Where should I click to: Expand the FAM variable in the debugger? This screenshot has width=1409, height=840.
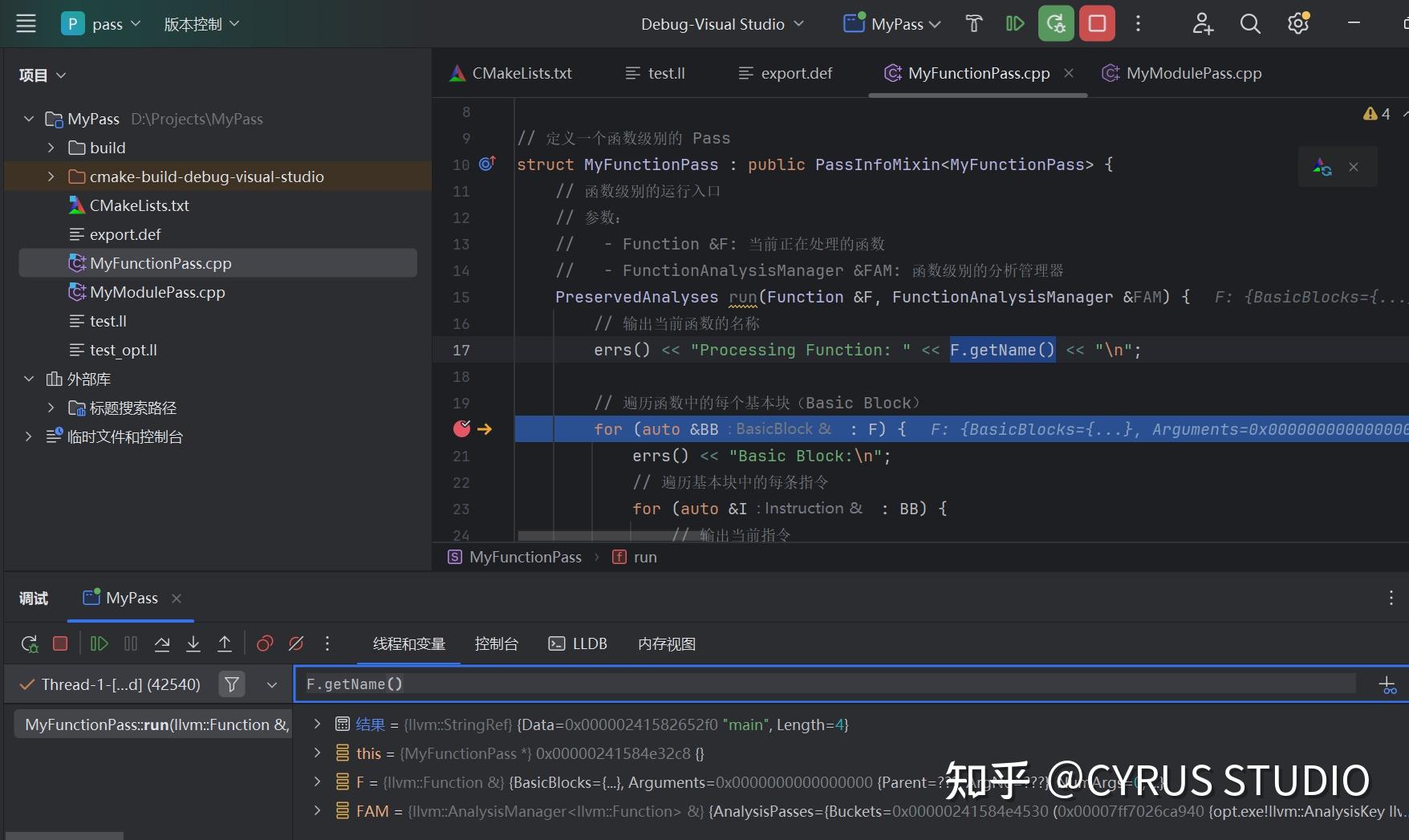point(315,811)
